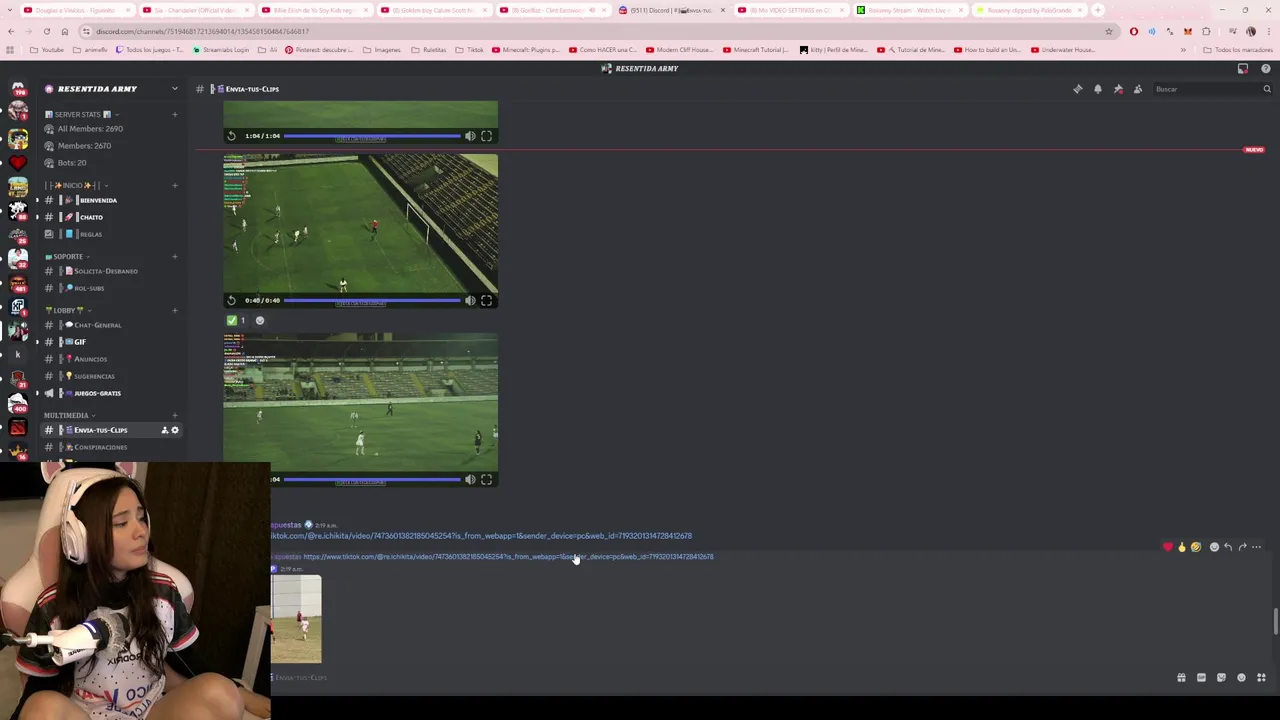Create channel in Lobby category
Viewport: 1280px width, 720px height.
pyautogui.click(x=175, y=310)
